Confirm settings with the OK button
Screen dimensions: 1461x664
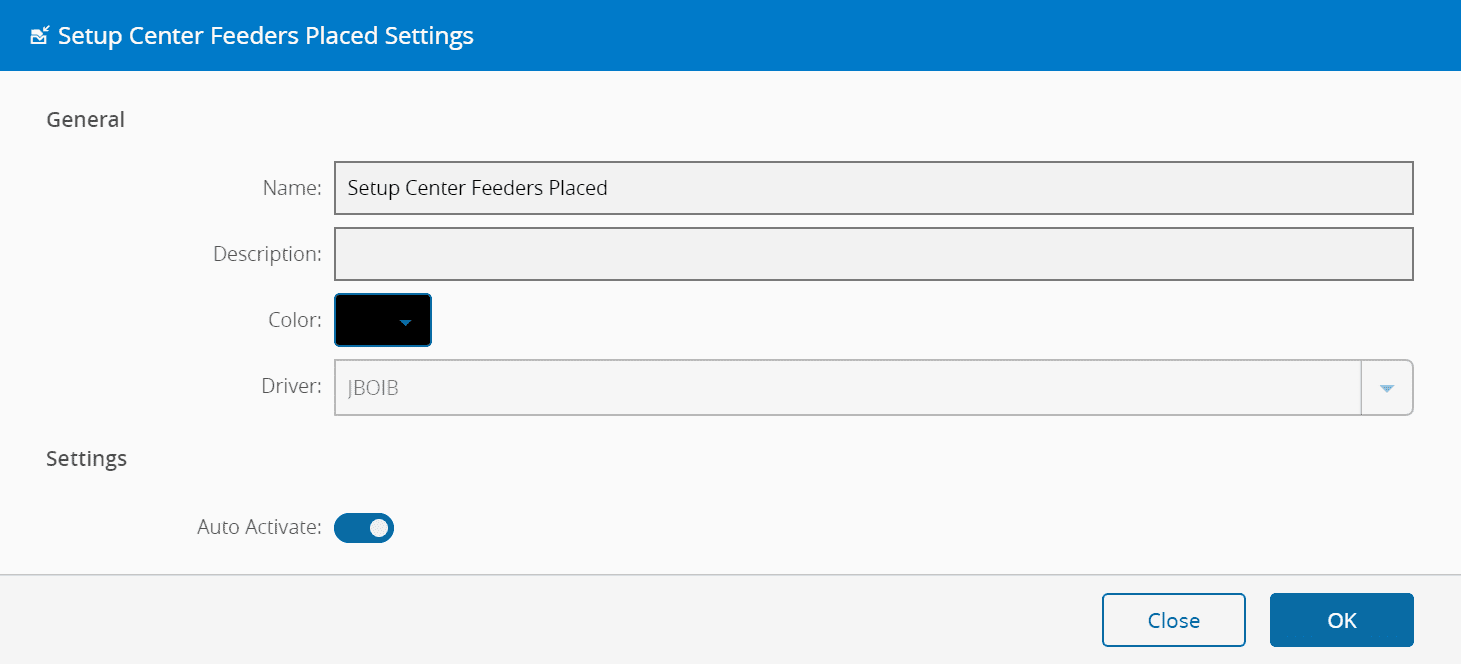1341,620
